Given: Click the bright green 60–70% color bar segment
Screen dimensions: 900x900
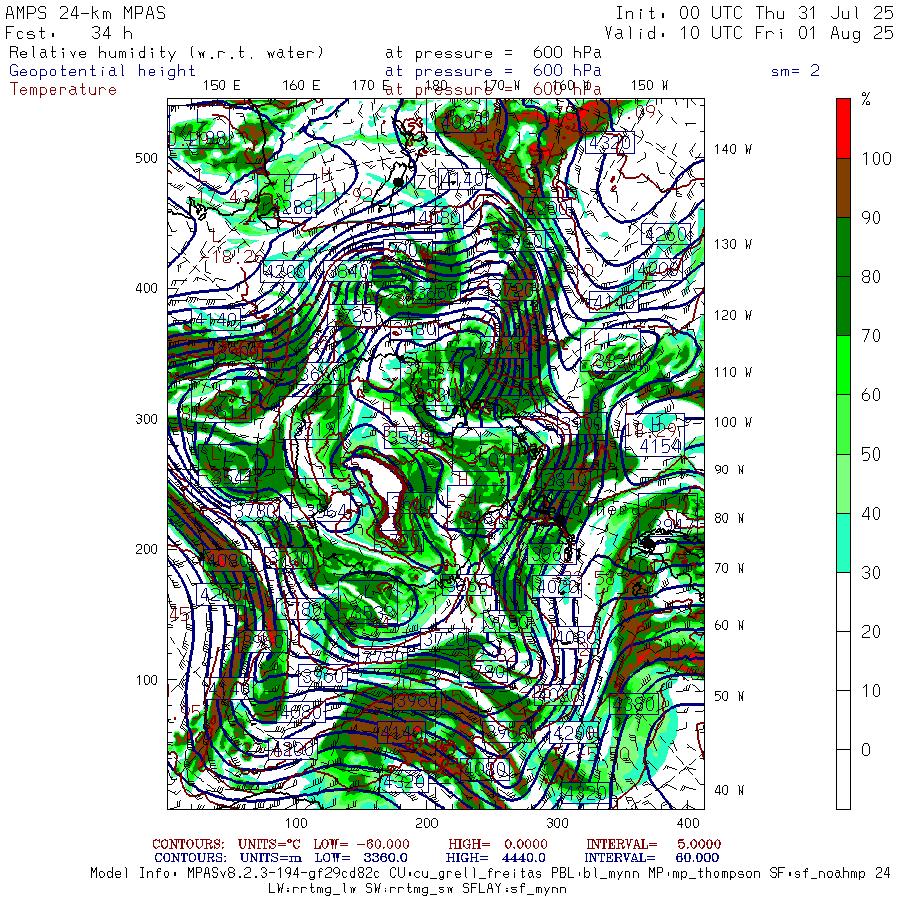Looking at the screenshot, I should coord(843,365).
